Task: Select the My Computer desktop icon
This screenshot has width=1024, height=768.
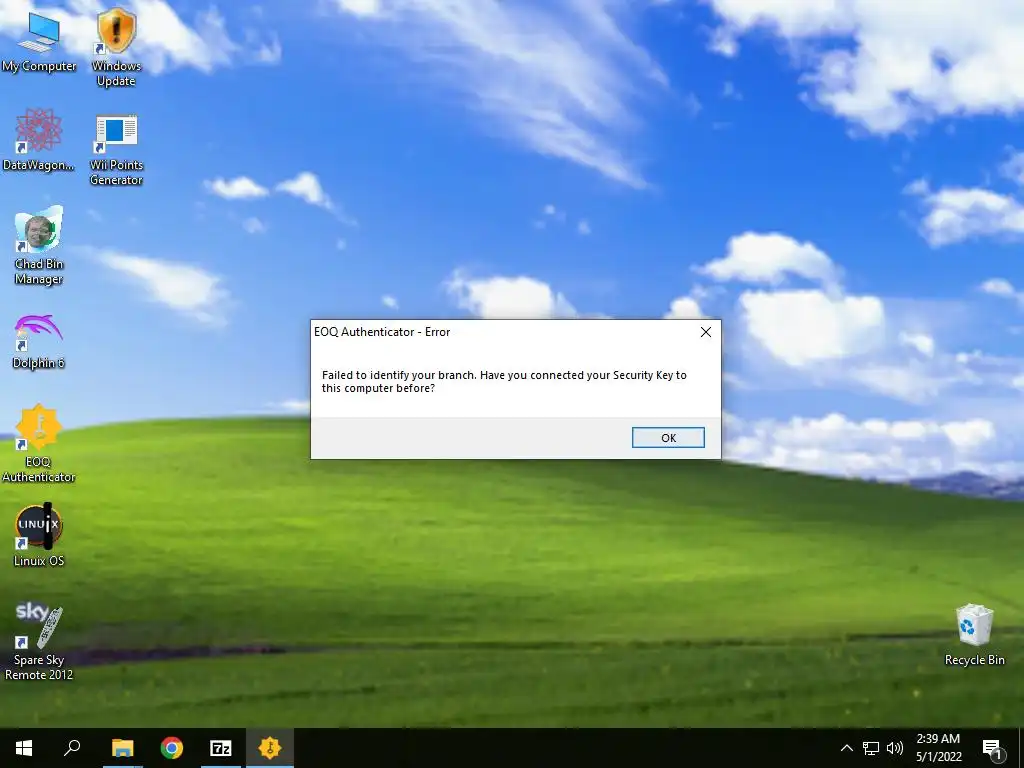Action: coord(39,40)
